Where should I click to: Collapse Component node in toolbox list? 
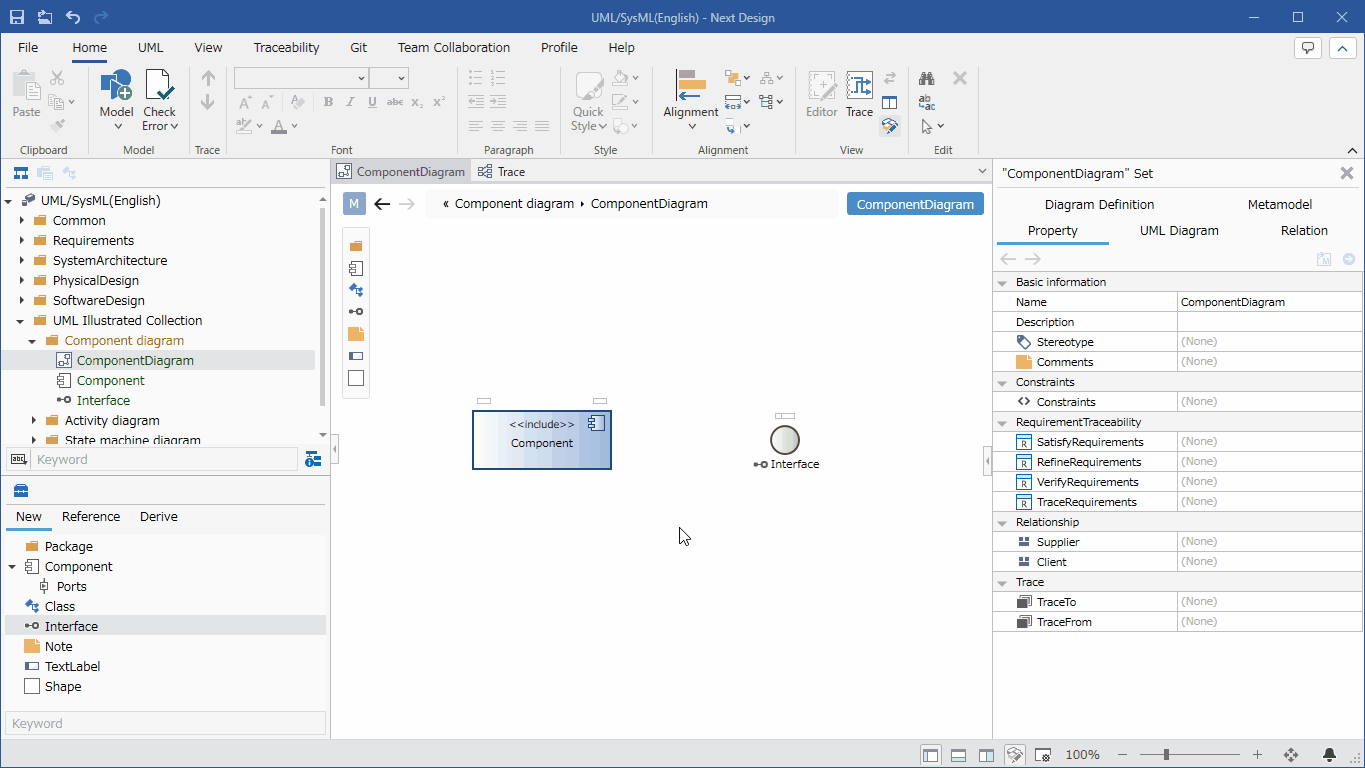pos(12,567)
